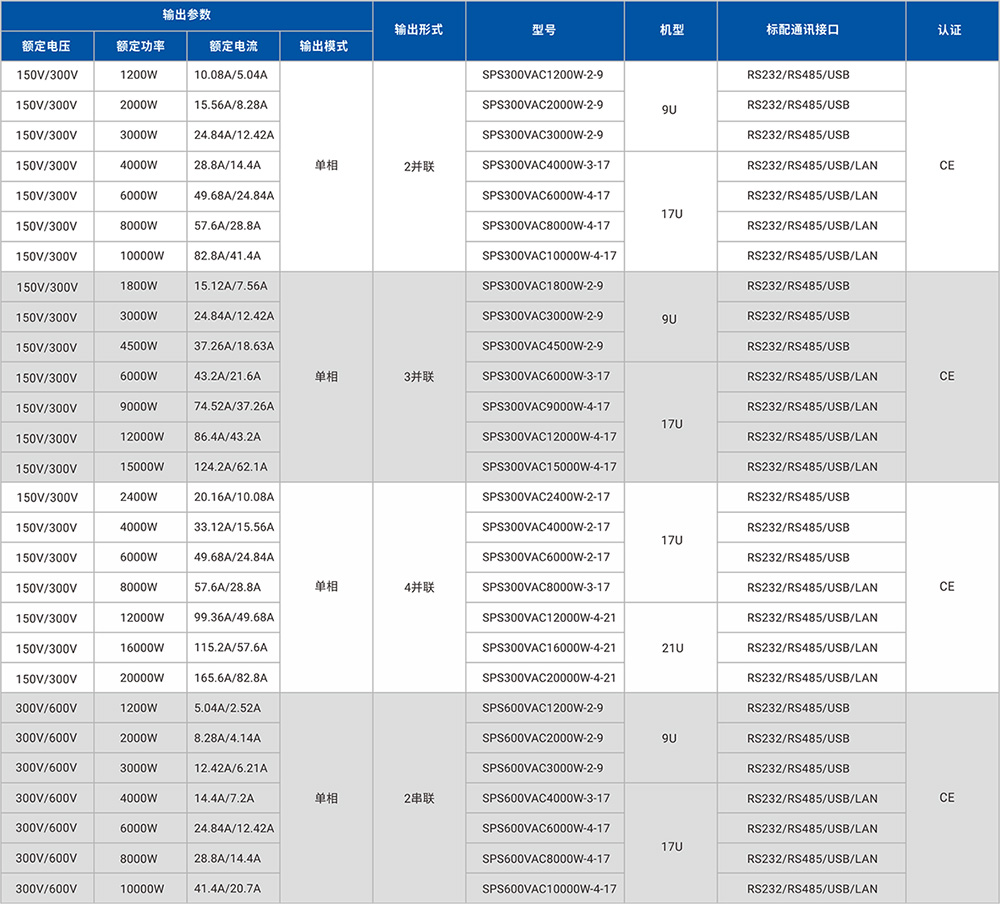The height and width of the screenshot is (904, 1000).
Task: Select the 额定功率 column header
Action: click(140, 46)
